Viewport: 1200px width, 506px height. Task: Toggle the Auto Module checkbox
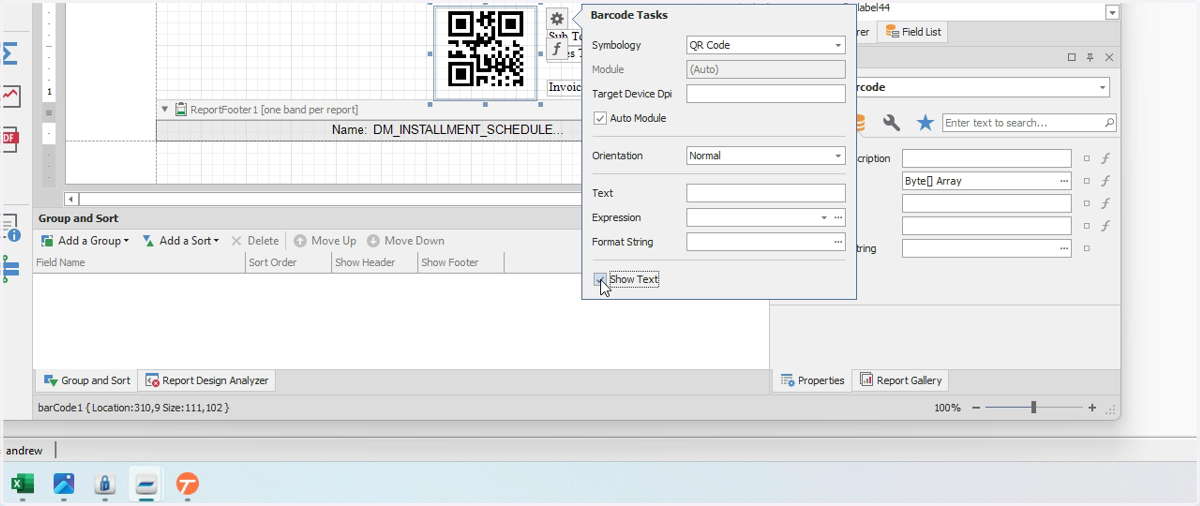point(600,118)
